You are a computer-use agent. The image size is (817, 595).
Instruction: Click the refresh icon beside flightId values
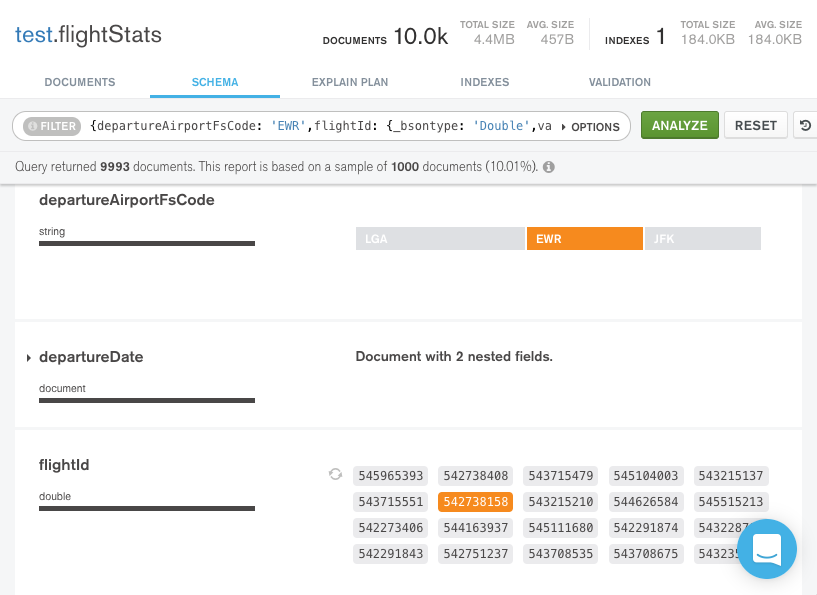tap(336, 475)
